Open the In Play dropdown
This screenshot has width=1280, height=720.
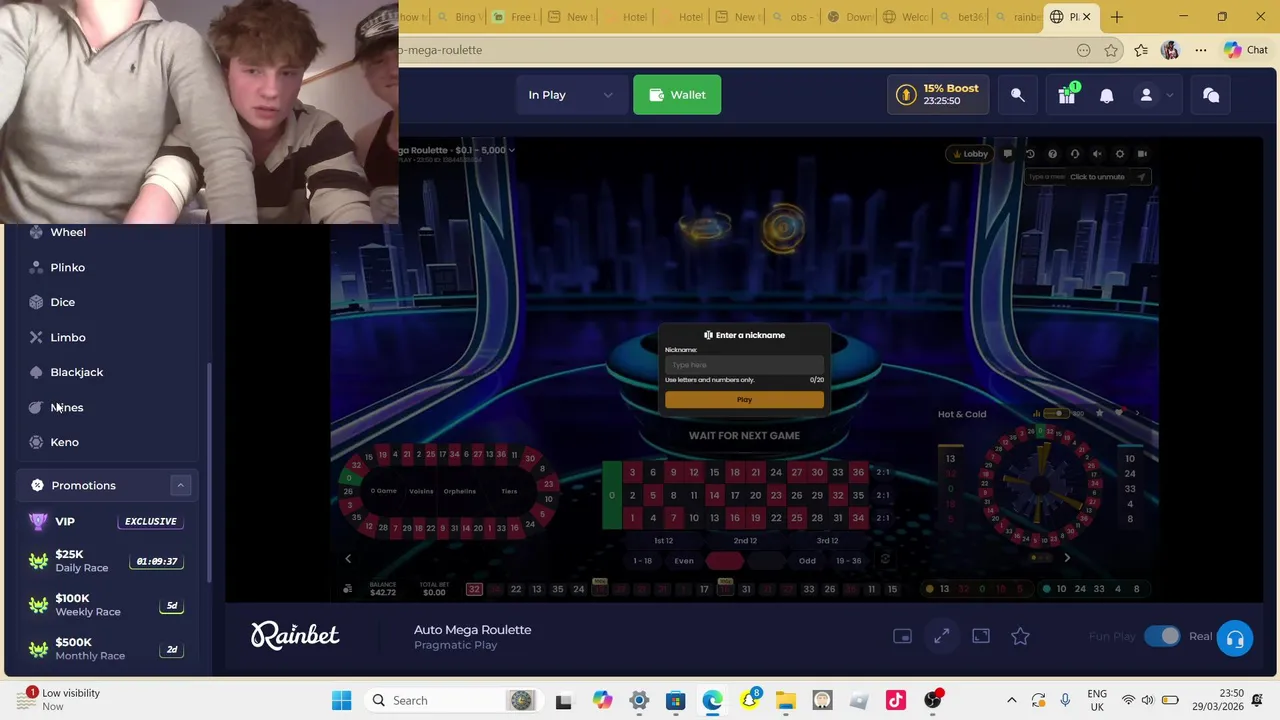coord(570,95)
